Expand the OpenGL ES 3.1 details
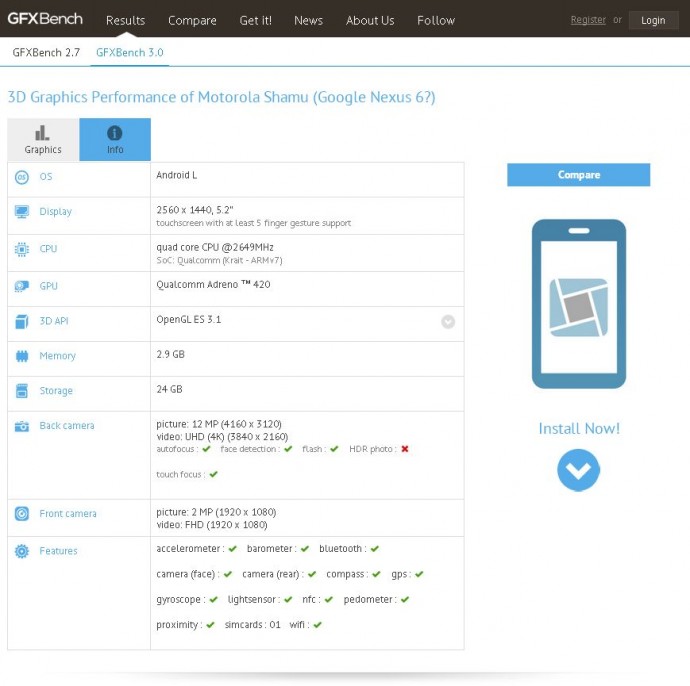Image resolution: width=690 pixels, height=686 pixels. 448,322
